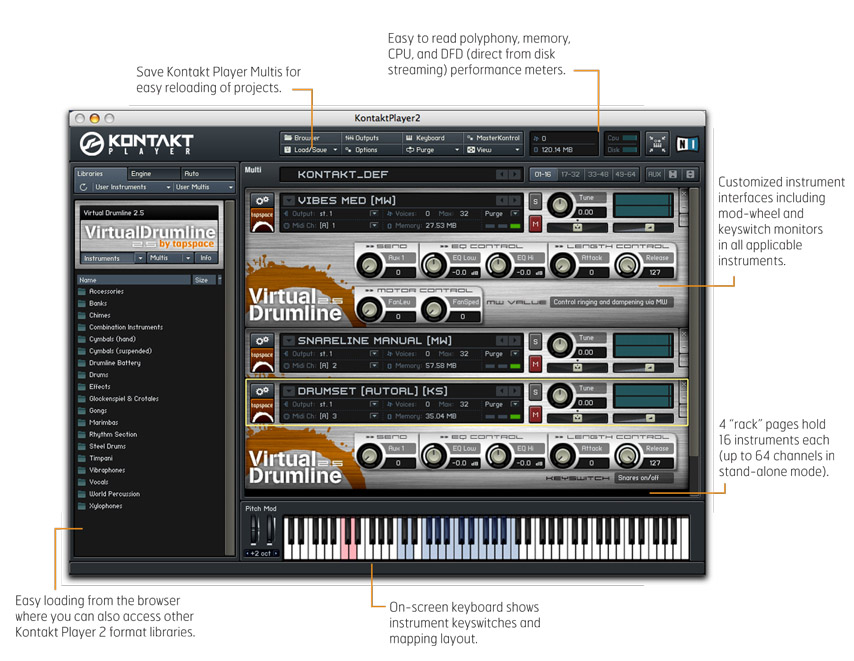
Task: Click tapspace logo icon on Snareline Manual instrument
Action: [263, 360]
